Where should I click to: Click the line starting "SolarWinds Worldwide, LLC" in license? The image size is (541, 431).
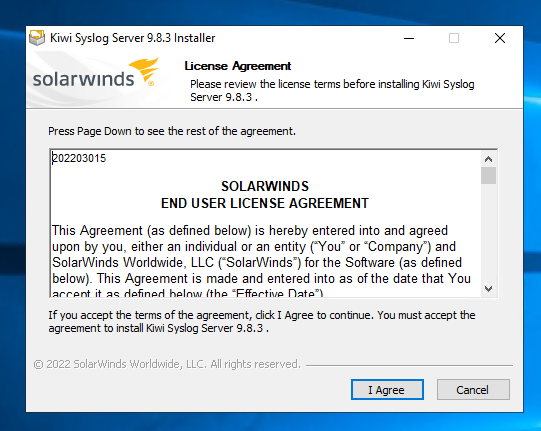point(257,263)
